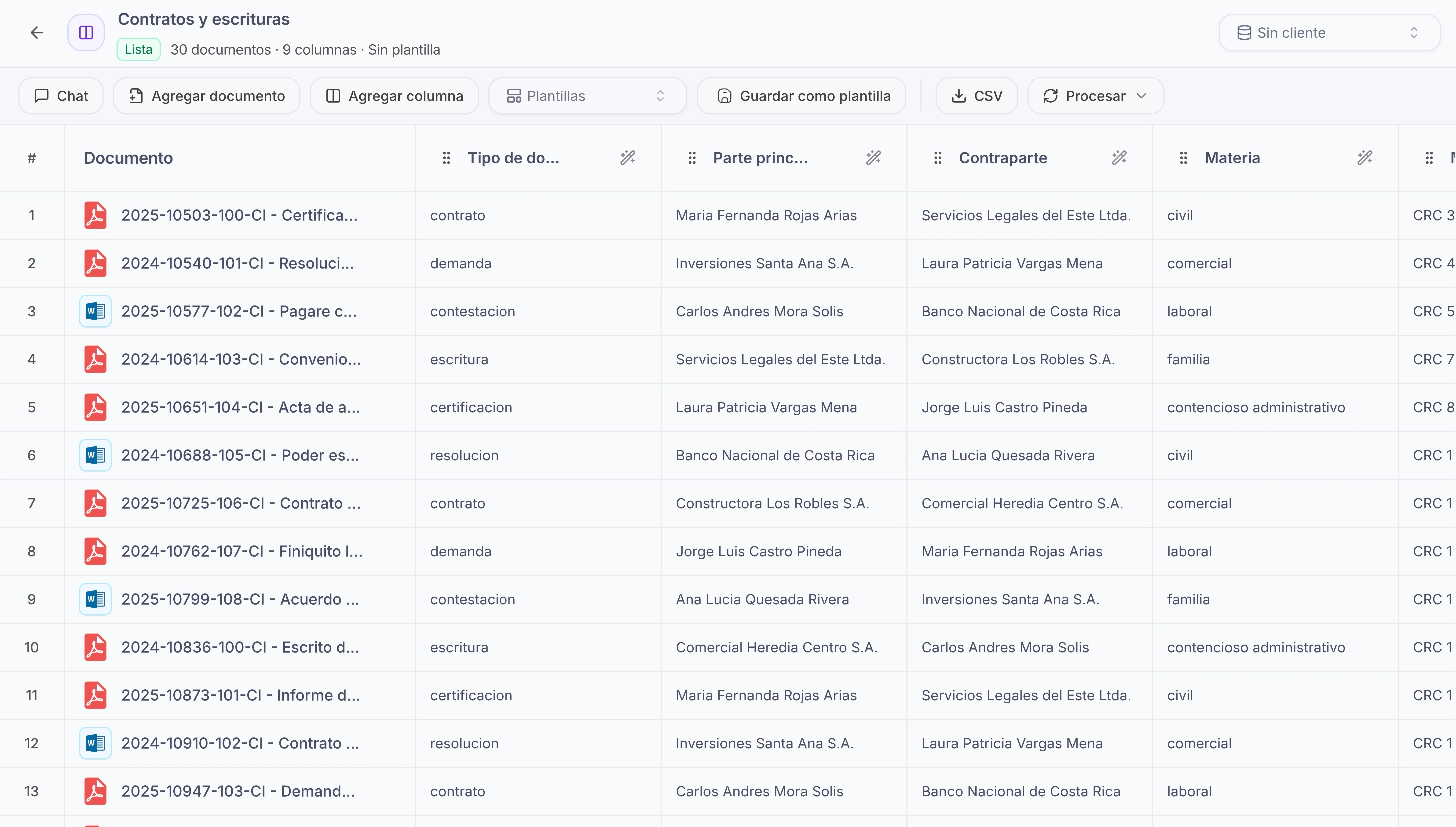The width and height of the screenshot is (1456, 827).
Task: Open the Sin cliente client selector
Action: click(1329, 33)
